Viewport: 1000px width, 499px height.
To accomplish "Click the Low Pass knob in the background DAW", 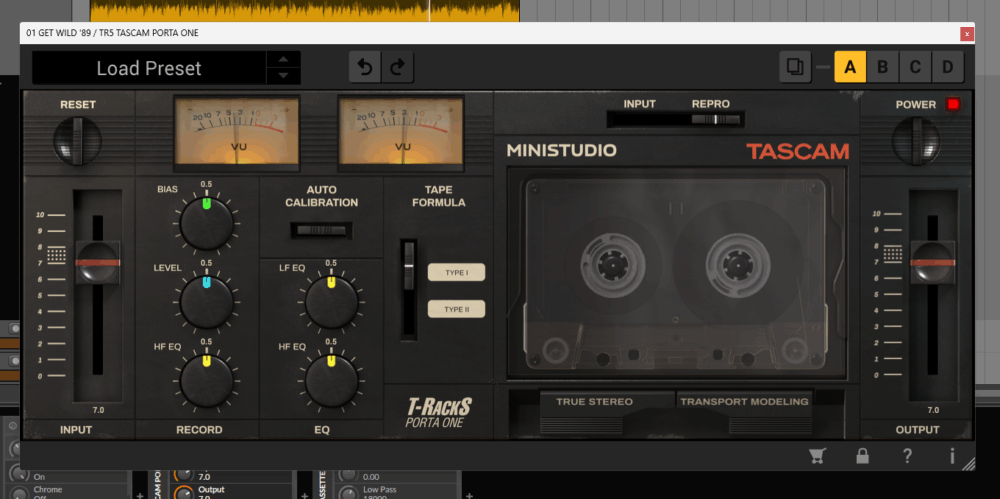I will point(348,493).
